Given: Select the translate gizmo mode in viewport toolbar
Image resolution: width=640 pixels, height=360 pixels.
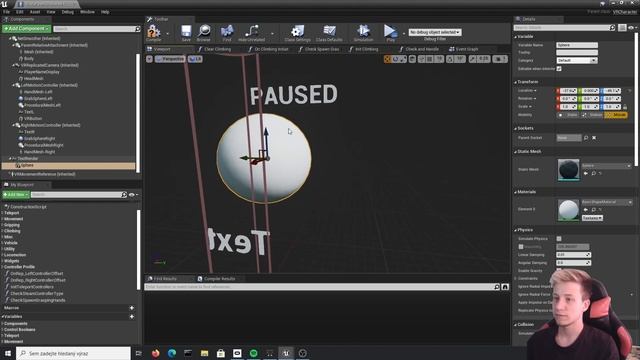Looking at the screenshot, I should point(387,59).
